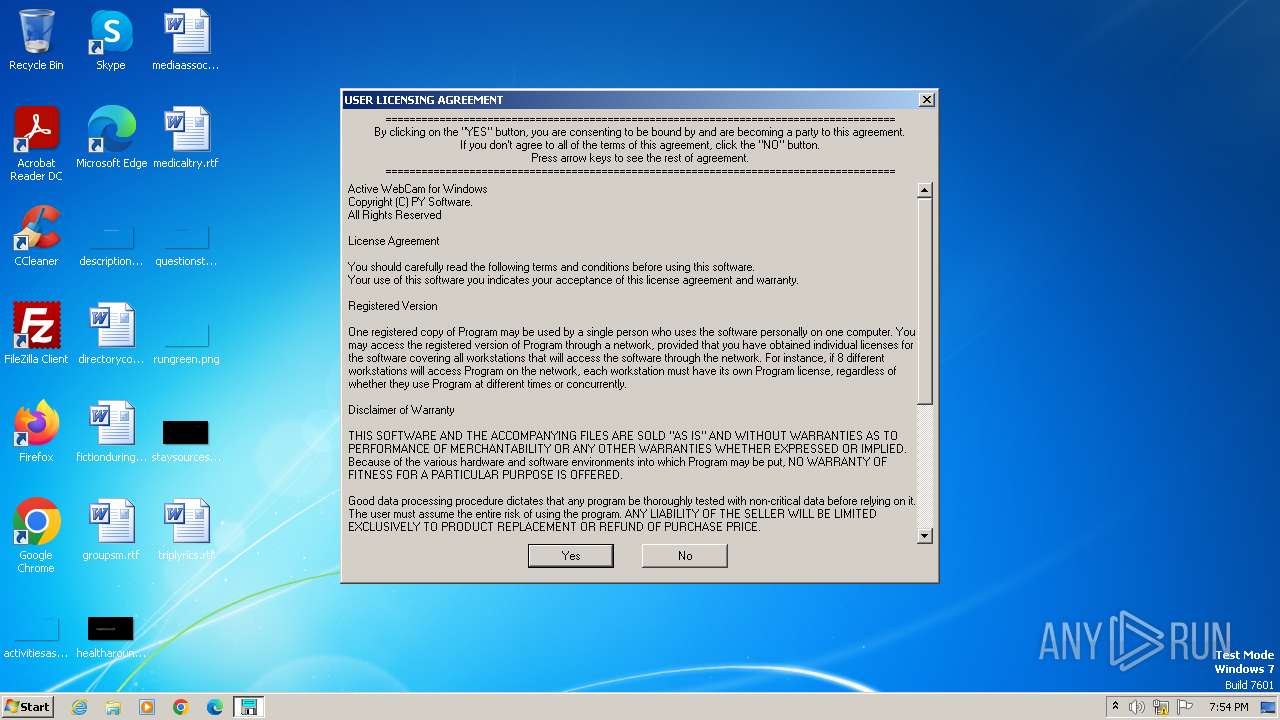Click the scroll down arrow of the agreement text

pos(924,535)
